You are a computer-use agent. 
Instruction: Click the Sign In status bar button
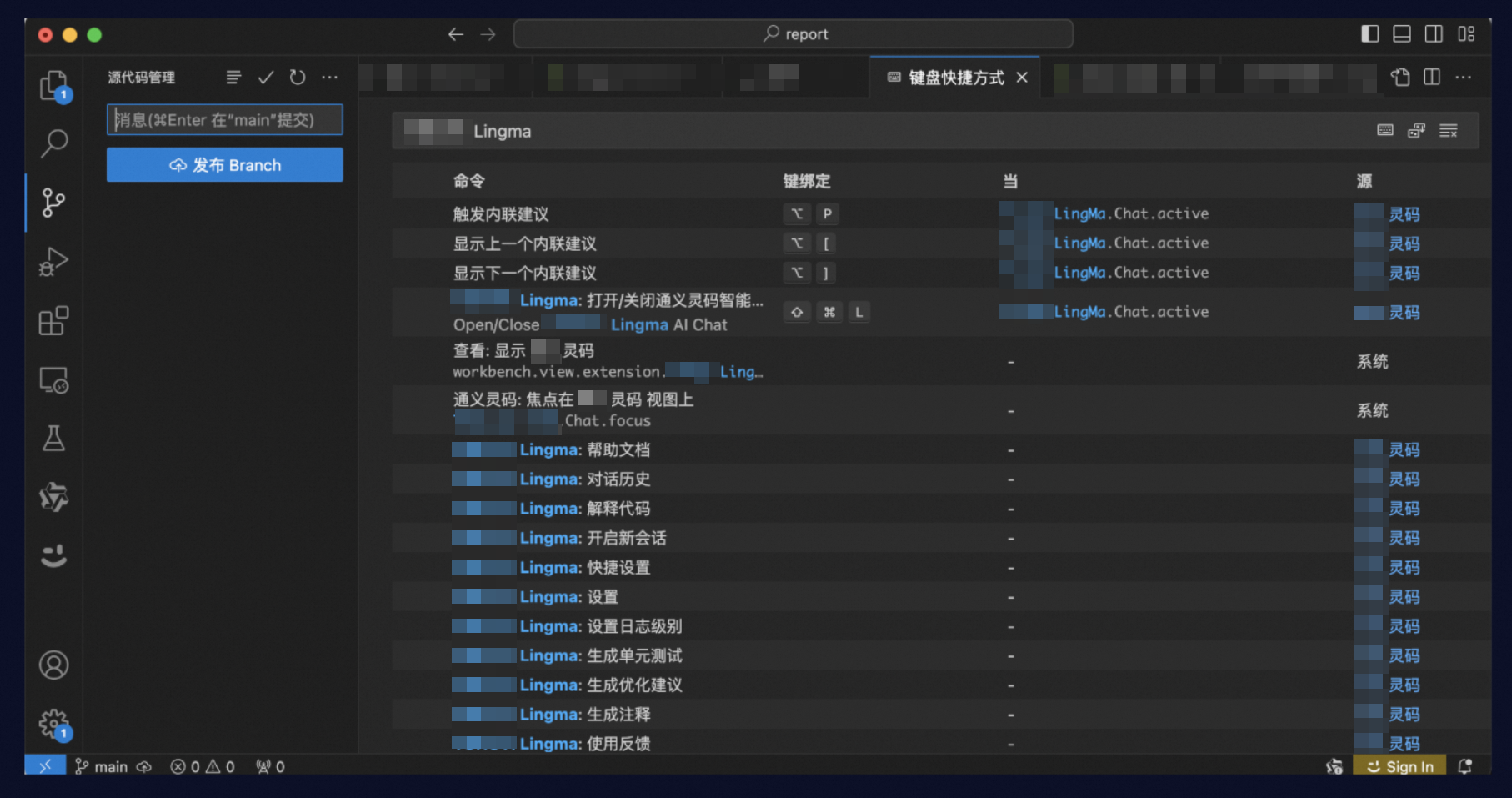[x=1400, y=766]
